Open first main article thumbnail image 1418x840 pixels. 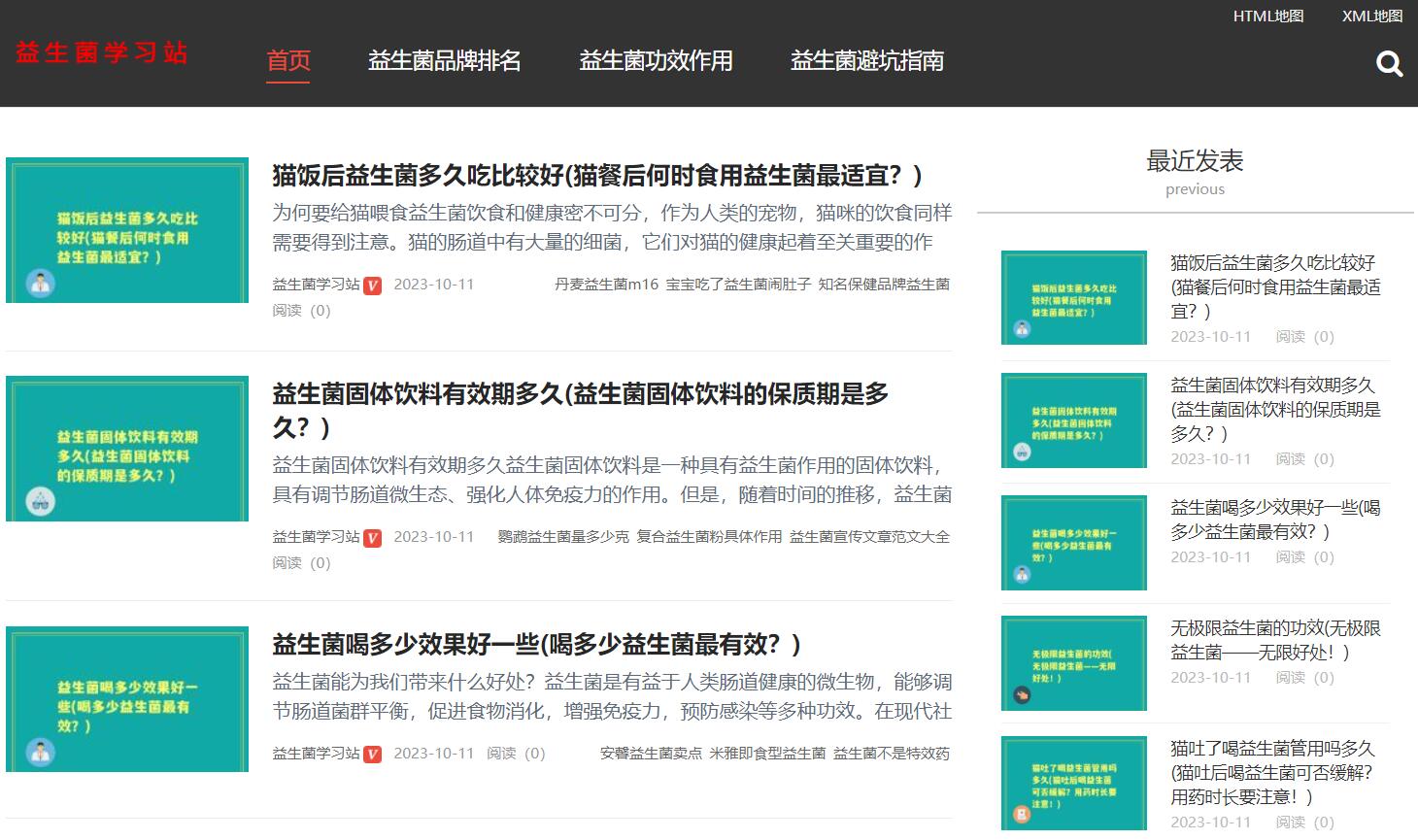pyautogui.click(x=127, y=230)
